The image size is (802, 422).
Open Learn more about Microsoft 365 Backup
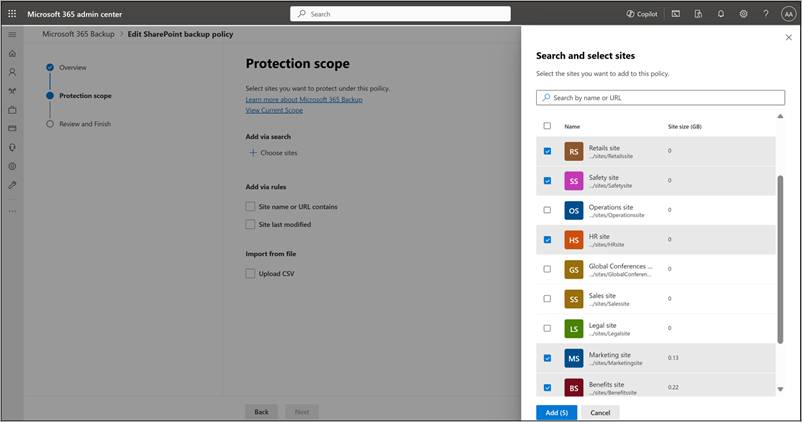pos(304,100)
